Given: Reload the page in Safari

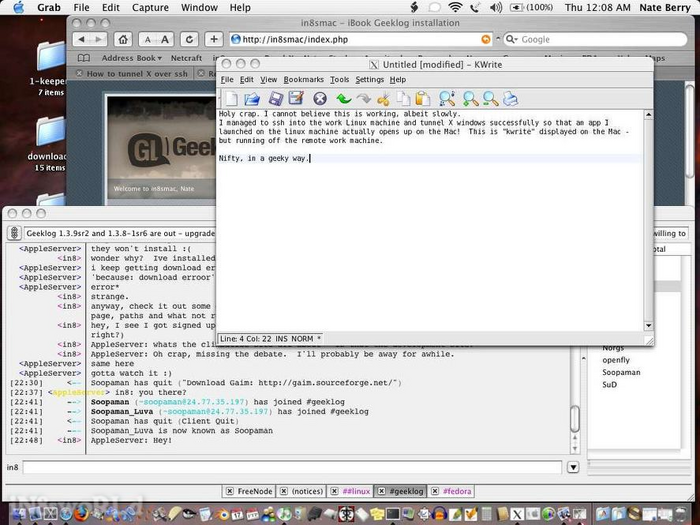Looking at the screenshot, I should tap(189, 39).
